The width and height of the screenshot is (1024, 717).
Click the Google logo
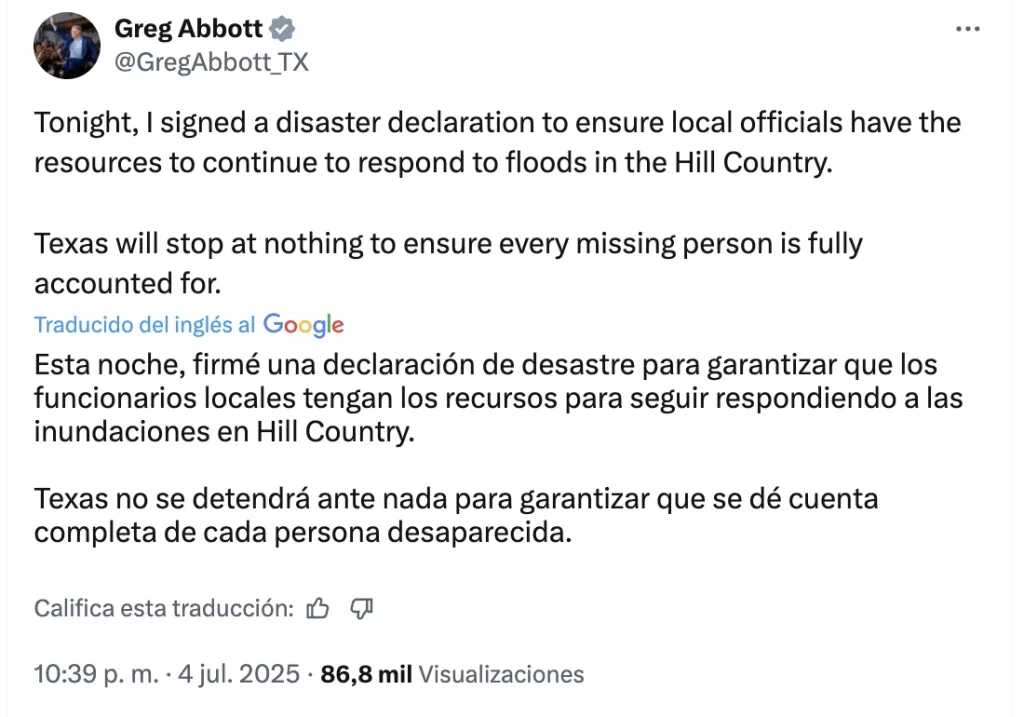pyautogui.click(x=304, y=324)
